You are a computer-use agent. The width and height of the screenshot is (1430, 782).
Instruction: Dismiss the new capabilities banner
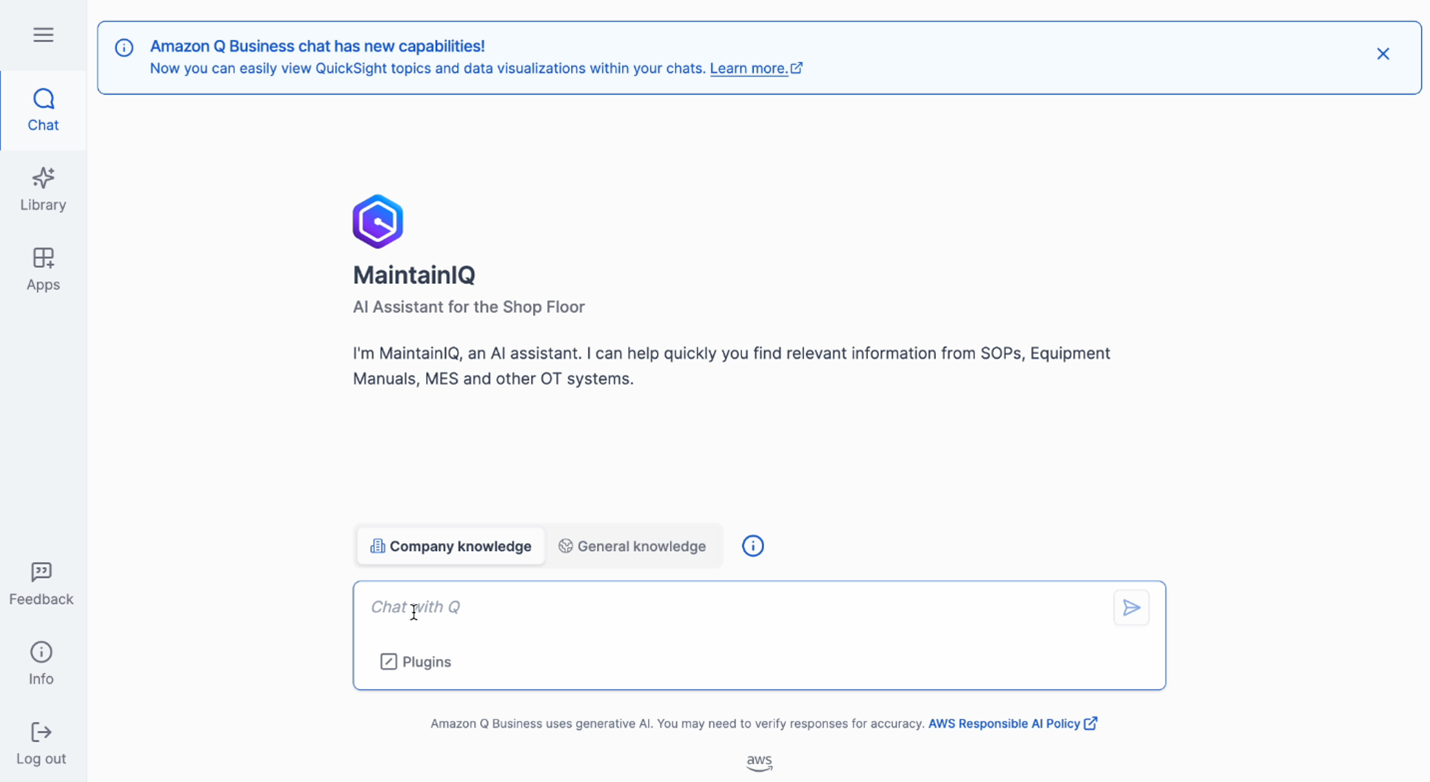coord(1383,54)
